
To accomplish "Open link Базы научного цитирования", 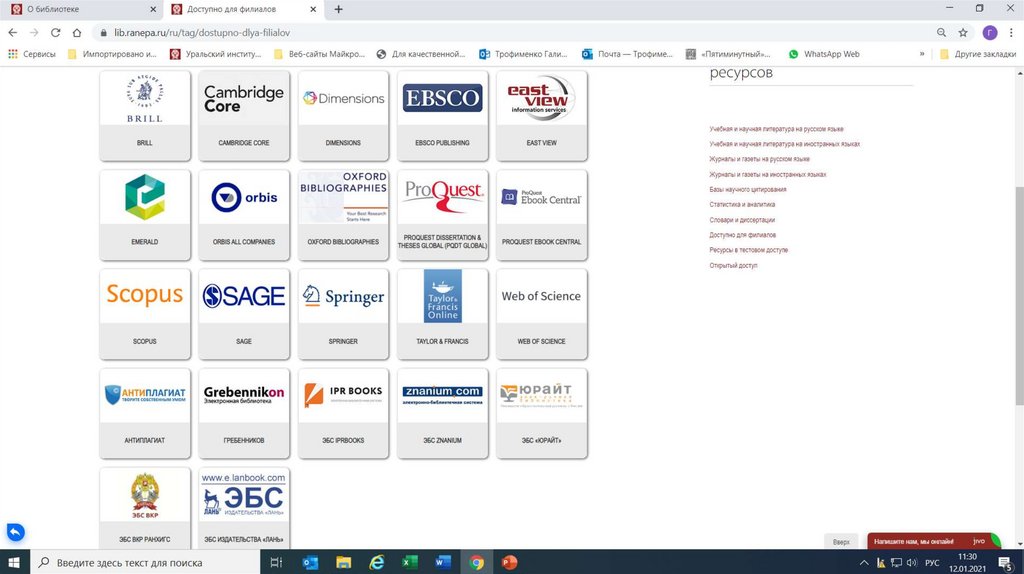I will point(748,189).
